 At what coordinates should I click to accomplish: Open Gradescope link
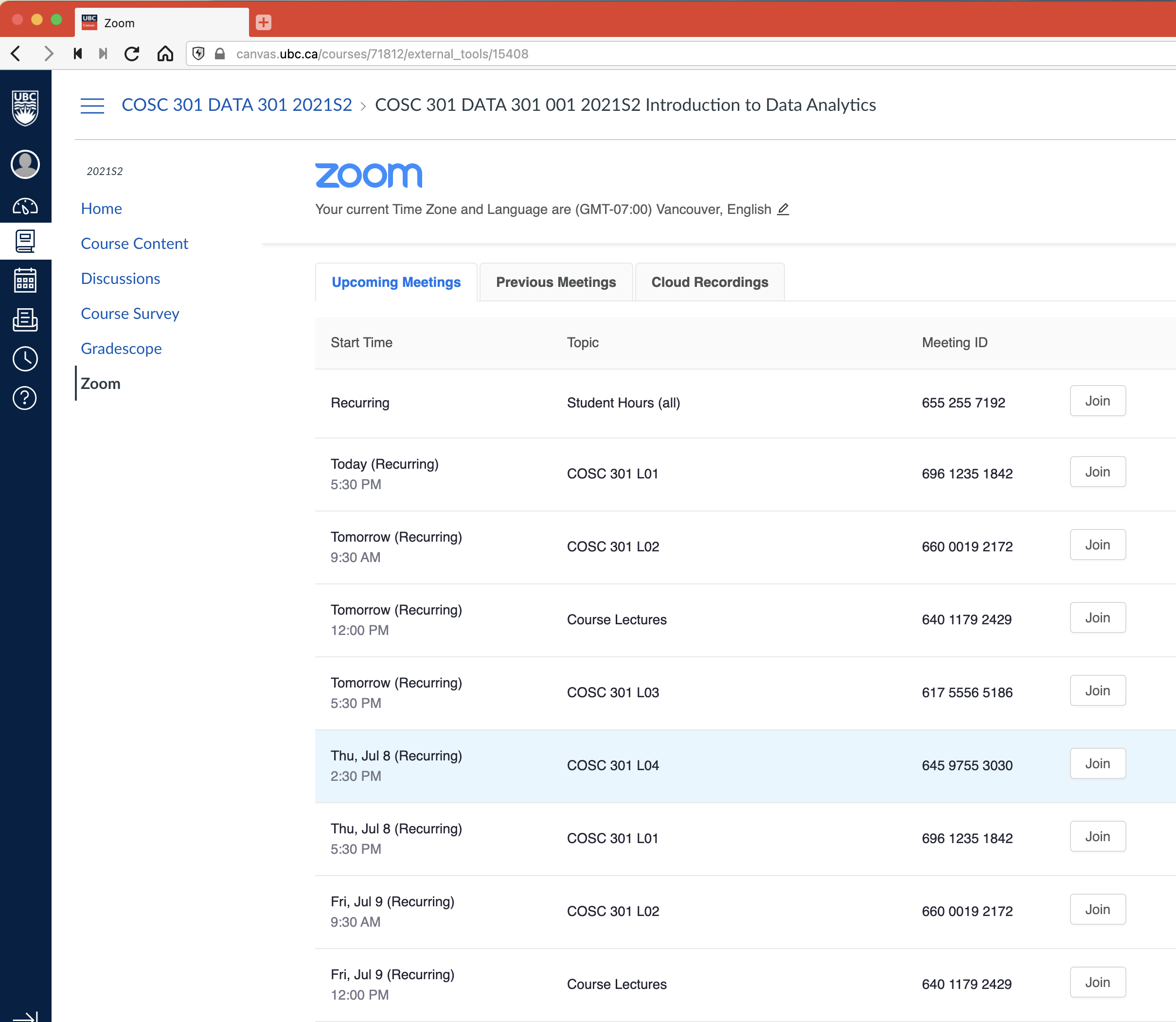pyautogui.click(x=122, y=349)
